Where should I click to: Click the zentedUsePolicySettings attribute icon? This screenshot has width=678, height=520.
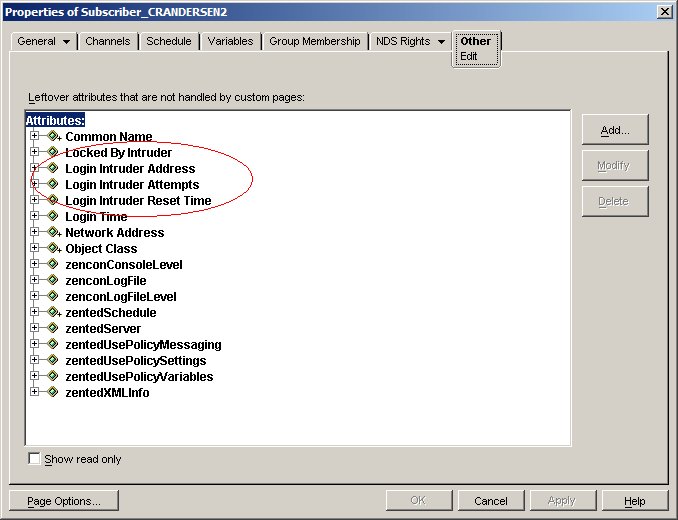53,360
